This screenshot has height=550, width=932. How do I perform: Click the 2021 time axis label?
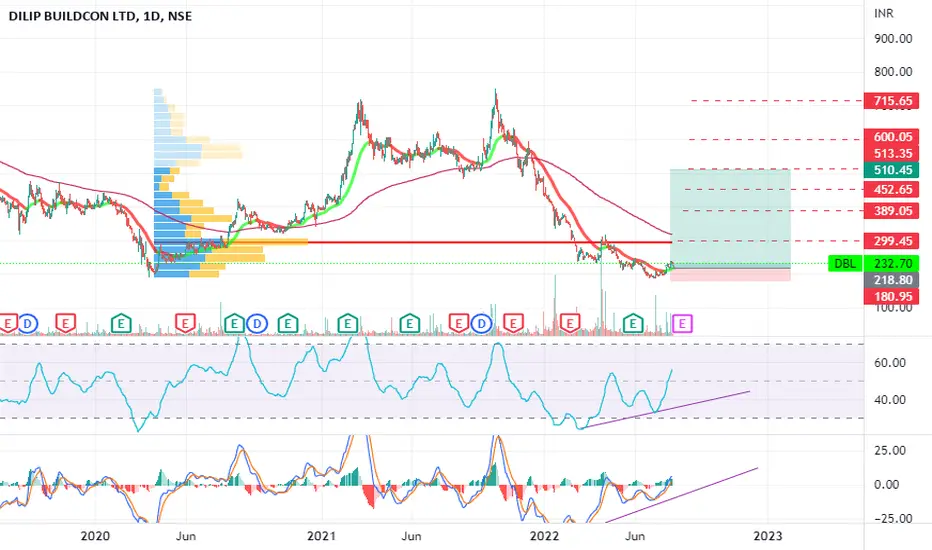pyautogui.click(x=322, y=536)
